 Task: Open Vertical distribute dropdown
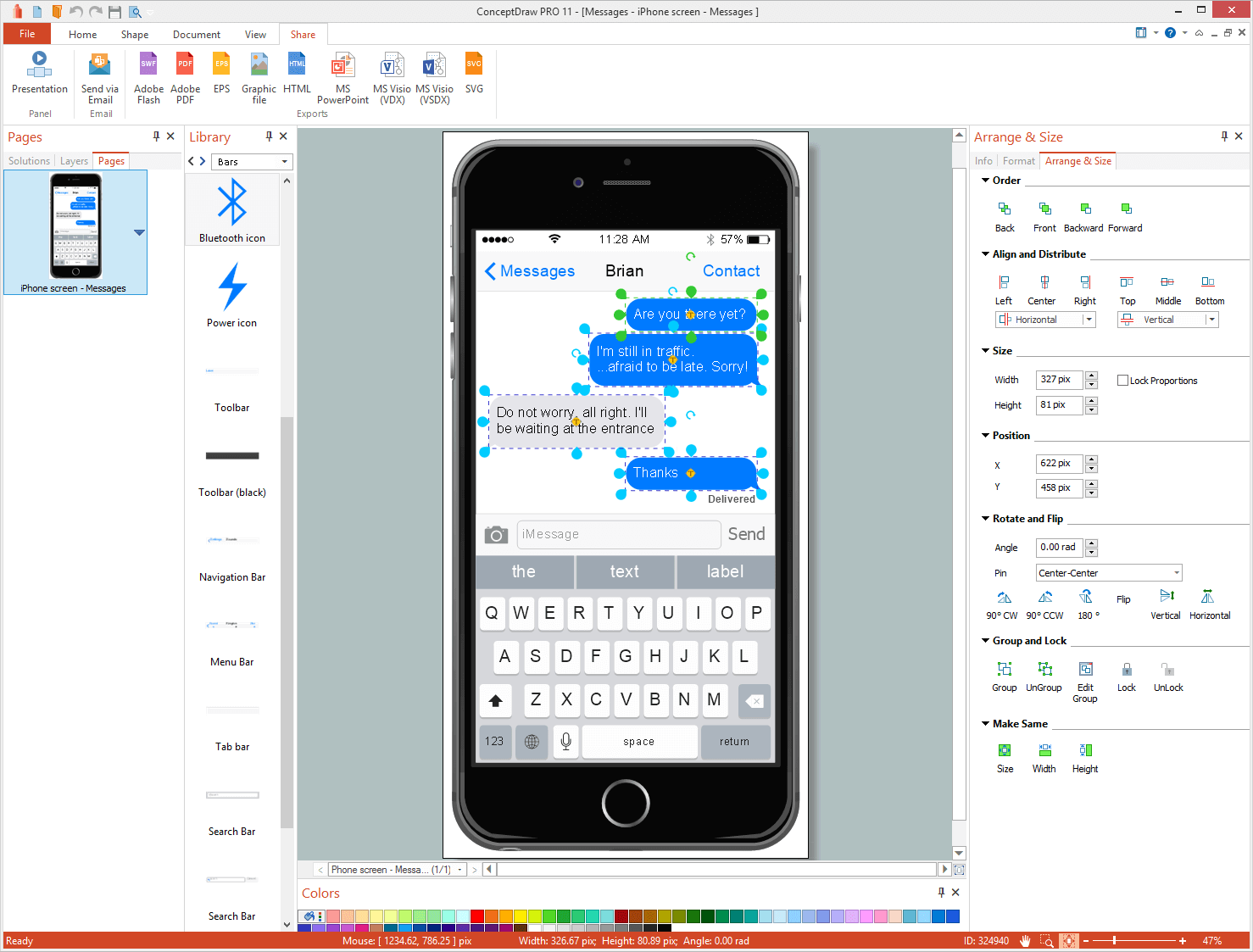1212,320
